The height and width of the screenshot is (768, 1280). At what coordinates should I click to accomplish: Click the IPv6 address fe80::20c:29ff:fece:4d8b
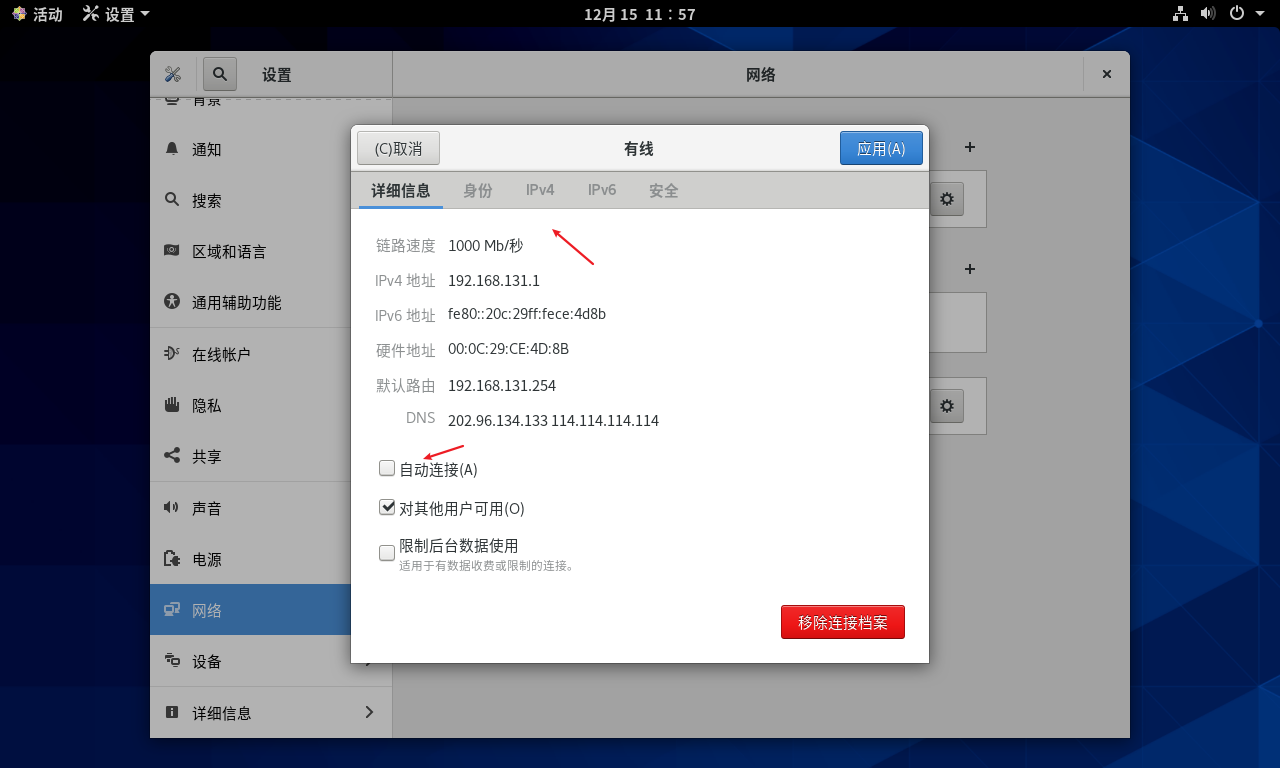(527, 314)
